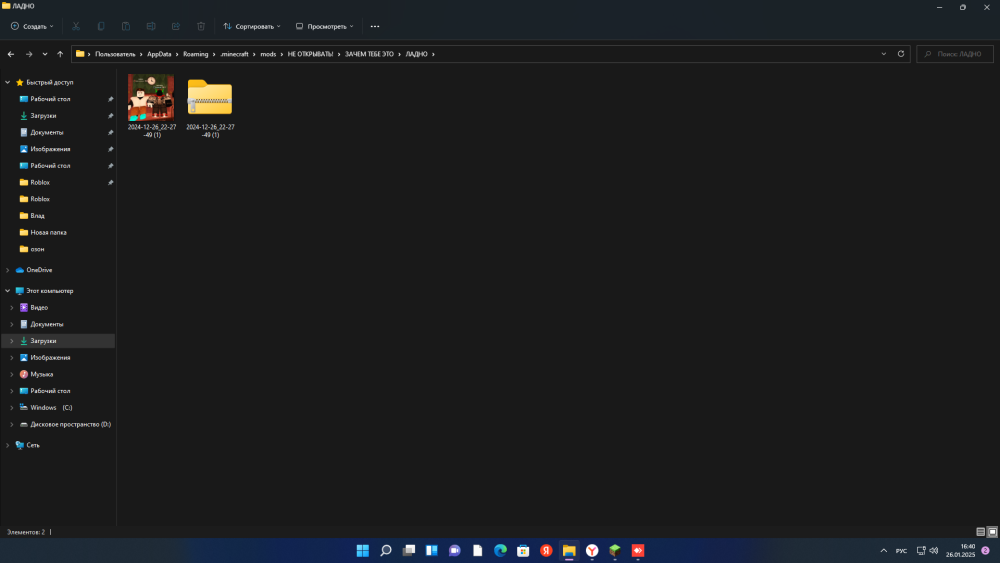Open the Сортировать dropdown

(252, 26)
